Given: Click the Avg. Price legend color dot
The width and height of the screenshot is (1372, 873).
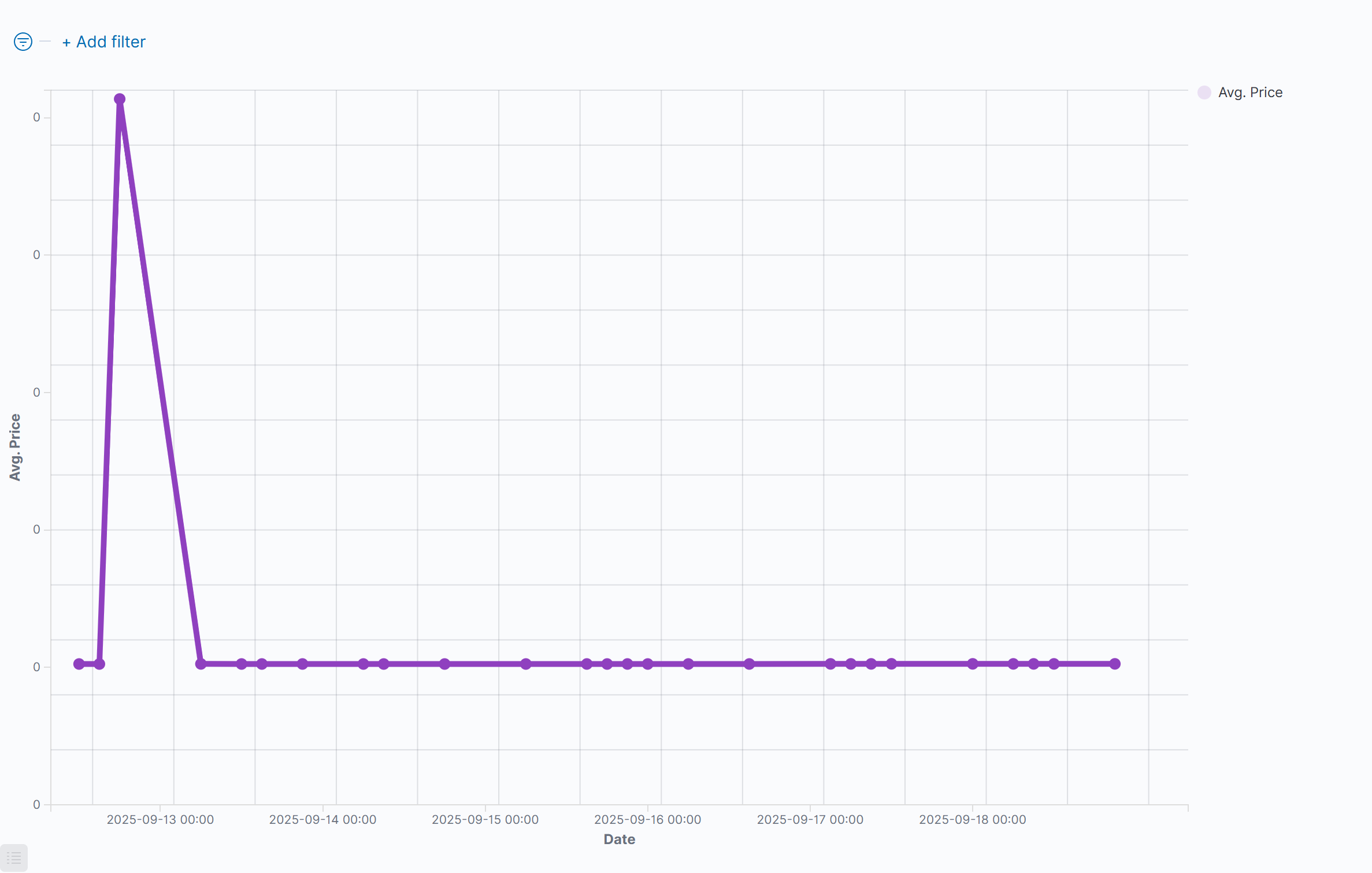Looking at the screenshot, I should (1204, 93).
